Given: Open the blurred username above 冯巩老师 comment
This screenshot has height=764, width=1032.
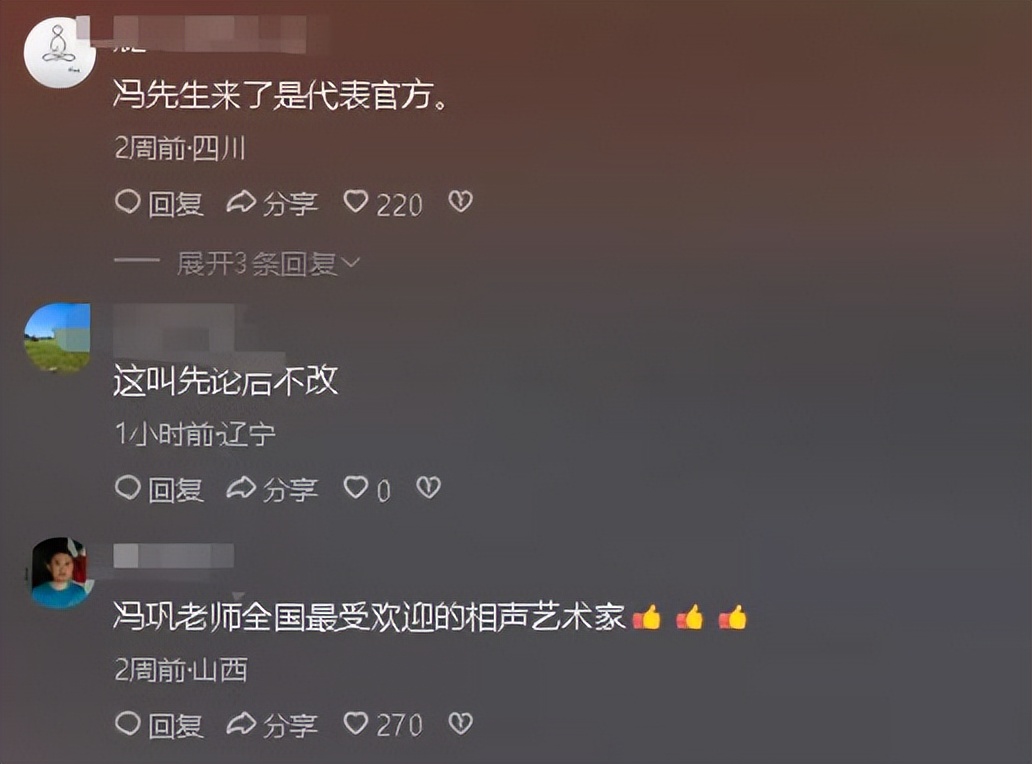Looking at the screenshot, I should click(174, 555).
